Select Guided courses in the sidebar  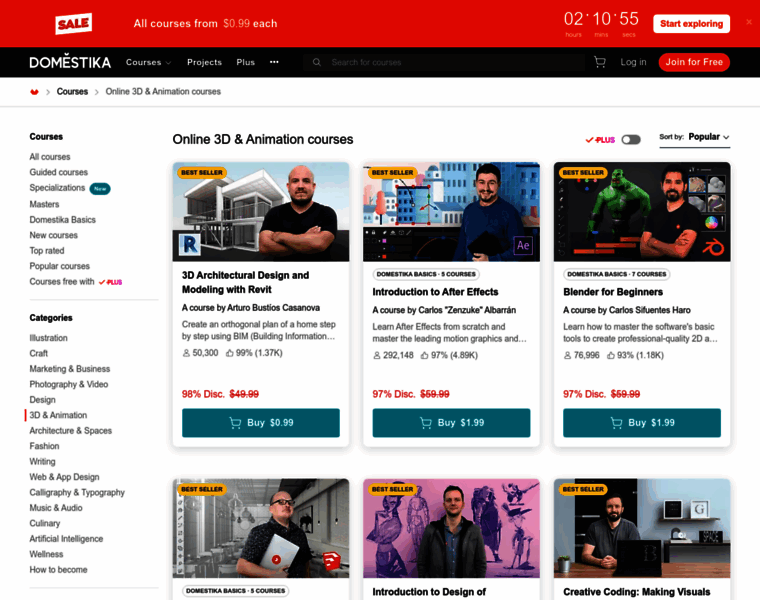click(59, 173)
